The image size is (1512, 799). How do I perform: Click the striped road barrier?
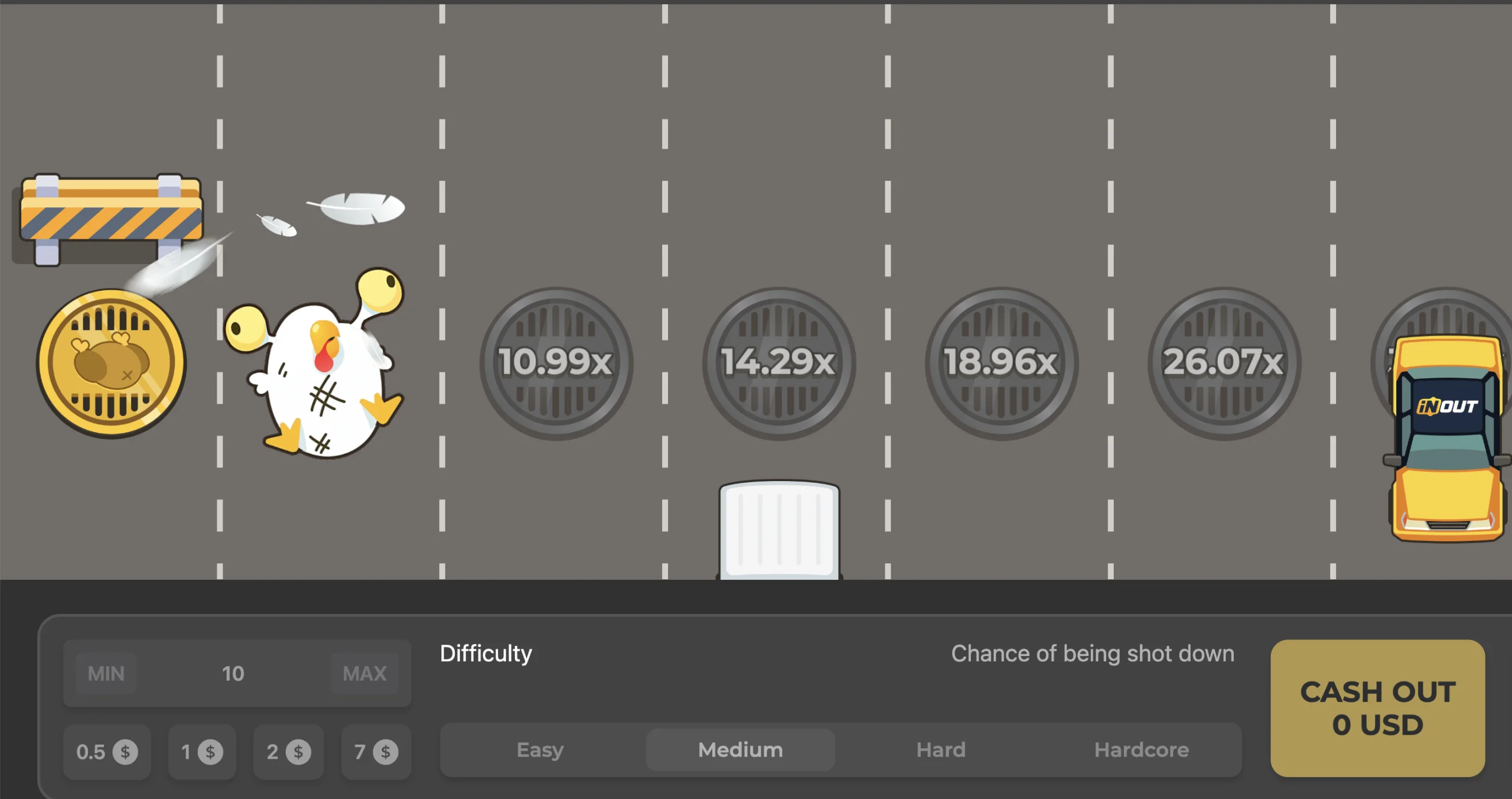click(110, 219)
